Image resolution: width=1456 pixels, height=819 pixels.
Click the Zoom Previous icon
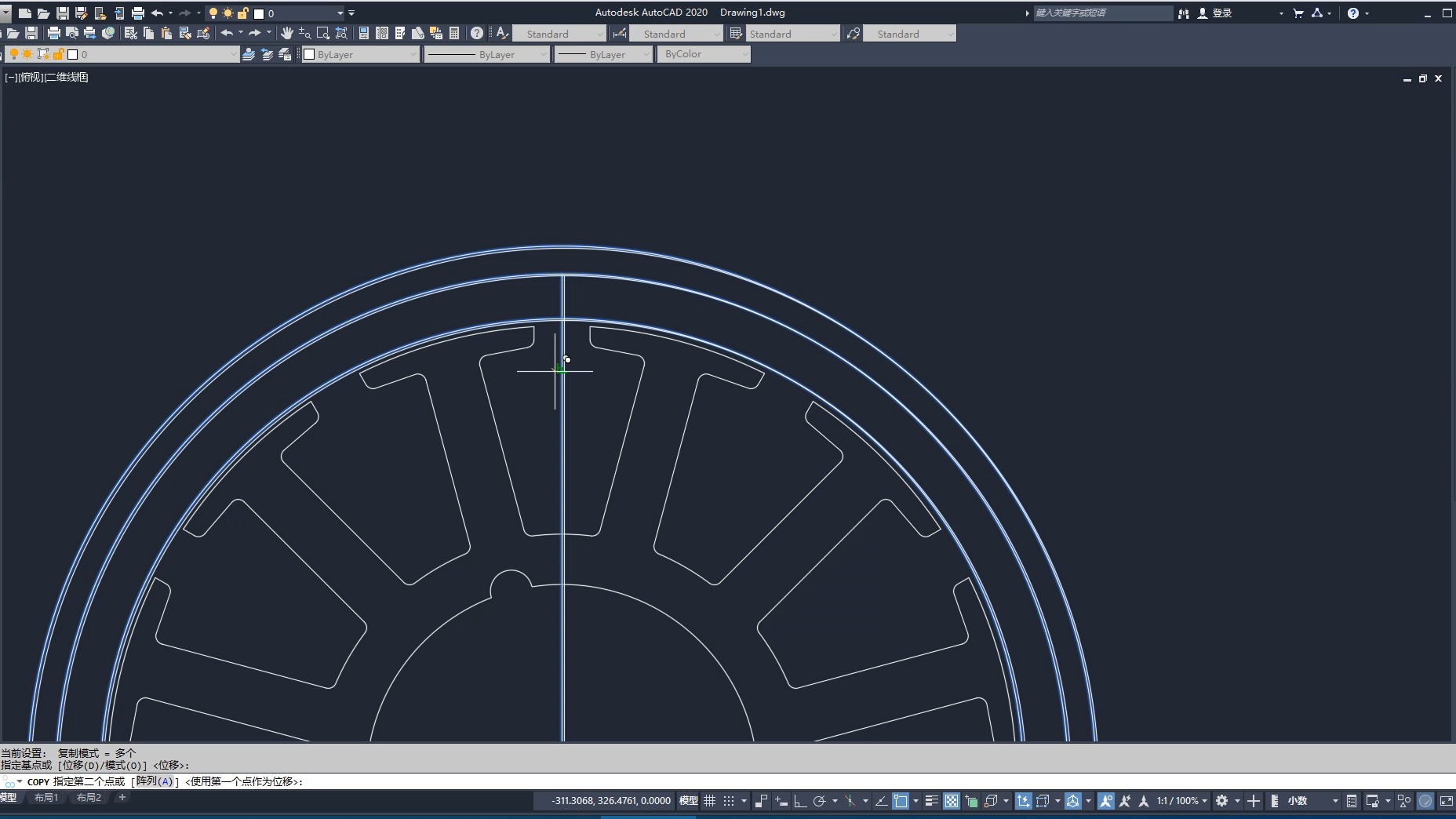coord(341,33)
